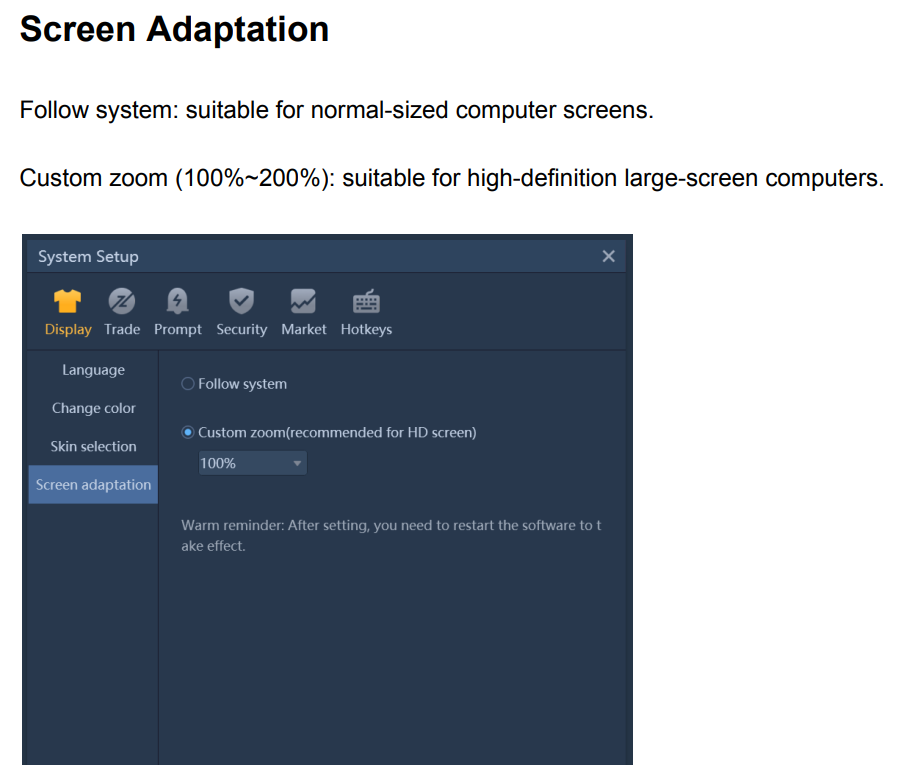Open the 100% zoom dropdown
The height and width of the screenshot is (765, 899).
tap(252, 463)
